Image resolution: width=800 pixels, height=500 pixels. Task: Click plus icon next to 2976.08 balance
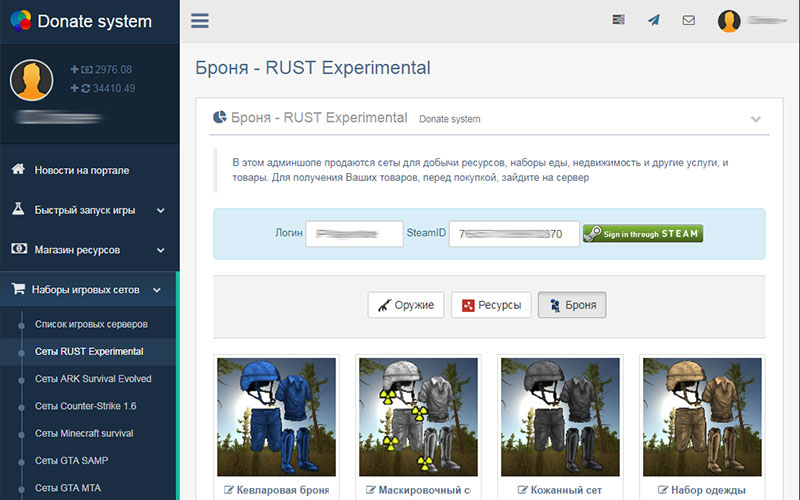(x=74, y=69)
